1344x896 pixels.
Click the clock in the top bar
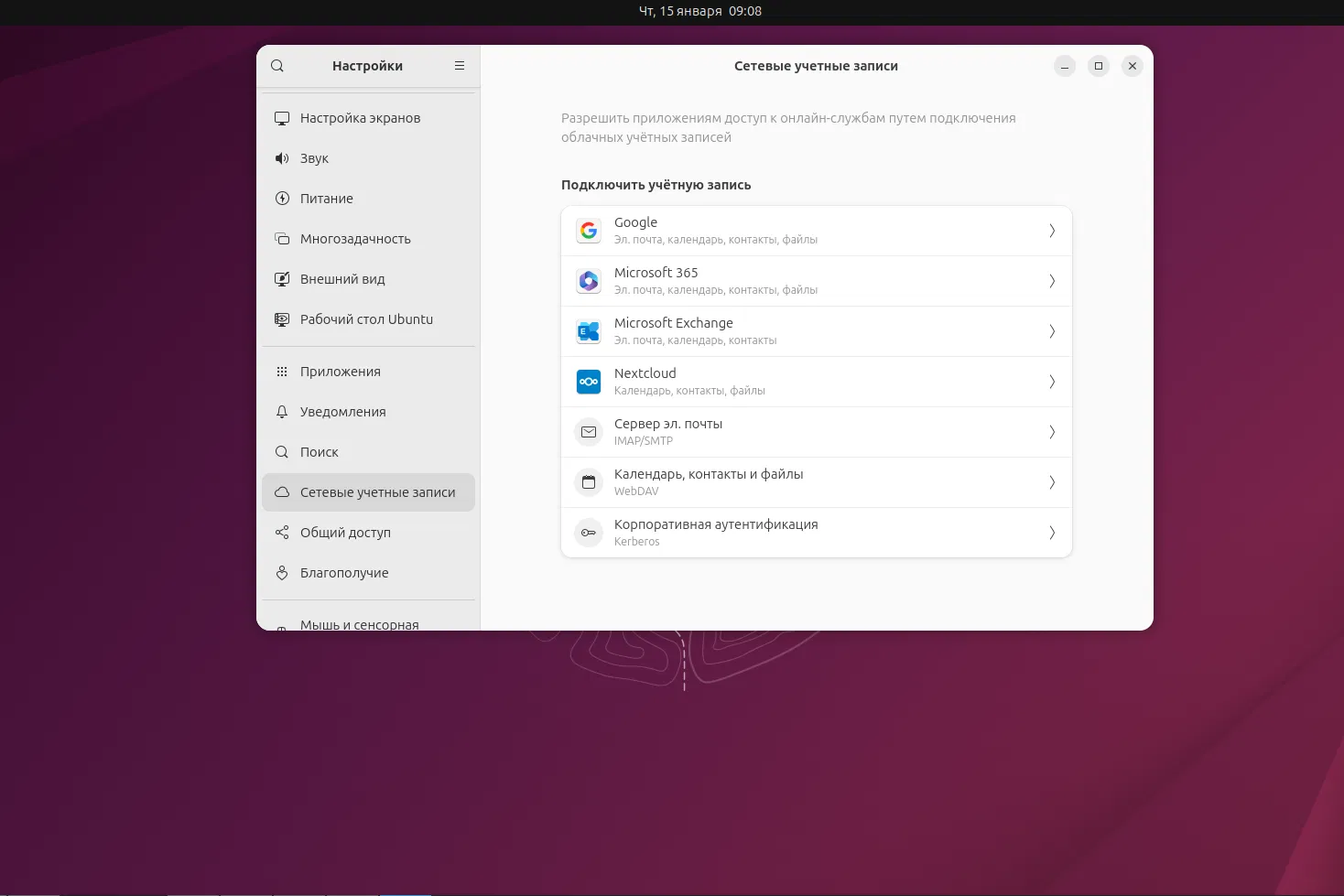pos(700,11)
